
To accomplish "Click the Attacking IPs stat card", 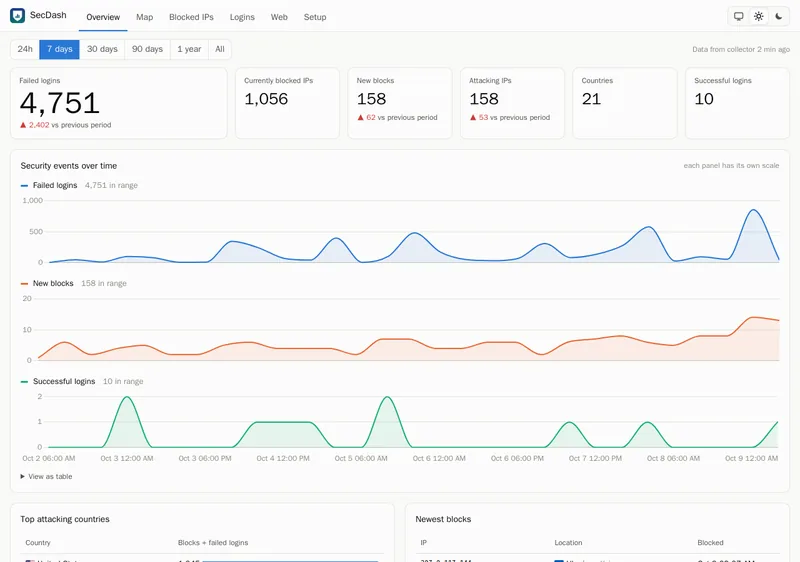I will 512,103.
